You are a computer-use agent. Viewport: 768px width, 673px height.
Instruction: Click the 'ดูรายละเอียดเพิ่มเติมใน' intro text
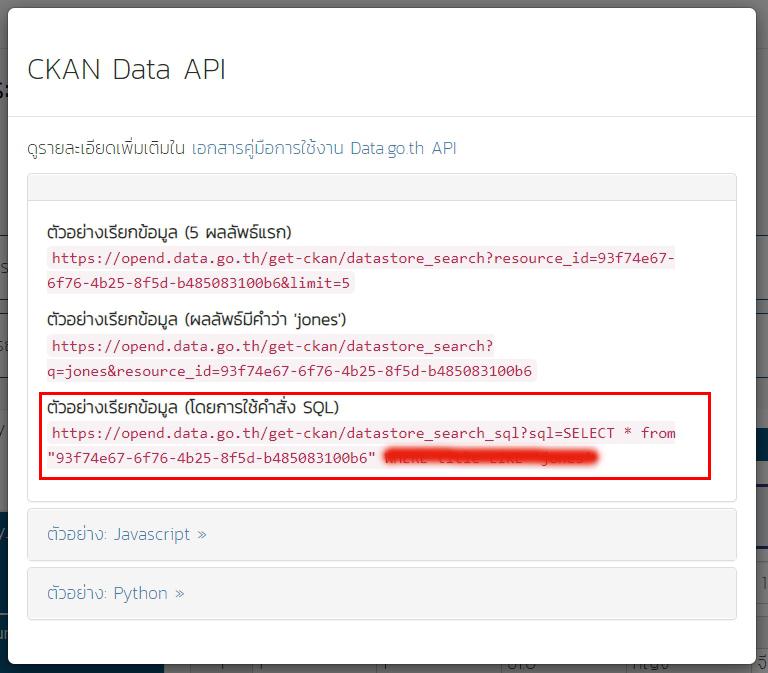pos(106,148)
